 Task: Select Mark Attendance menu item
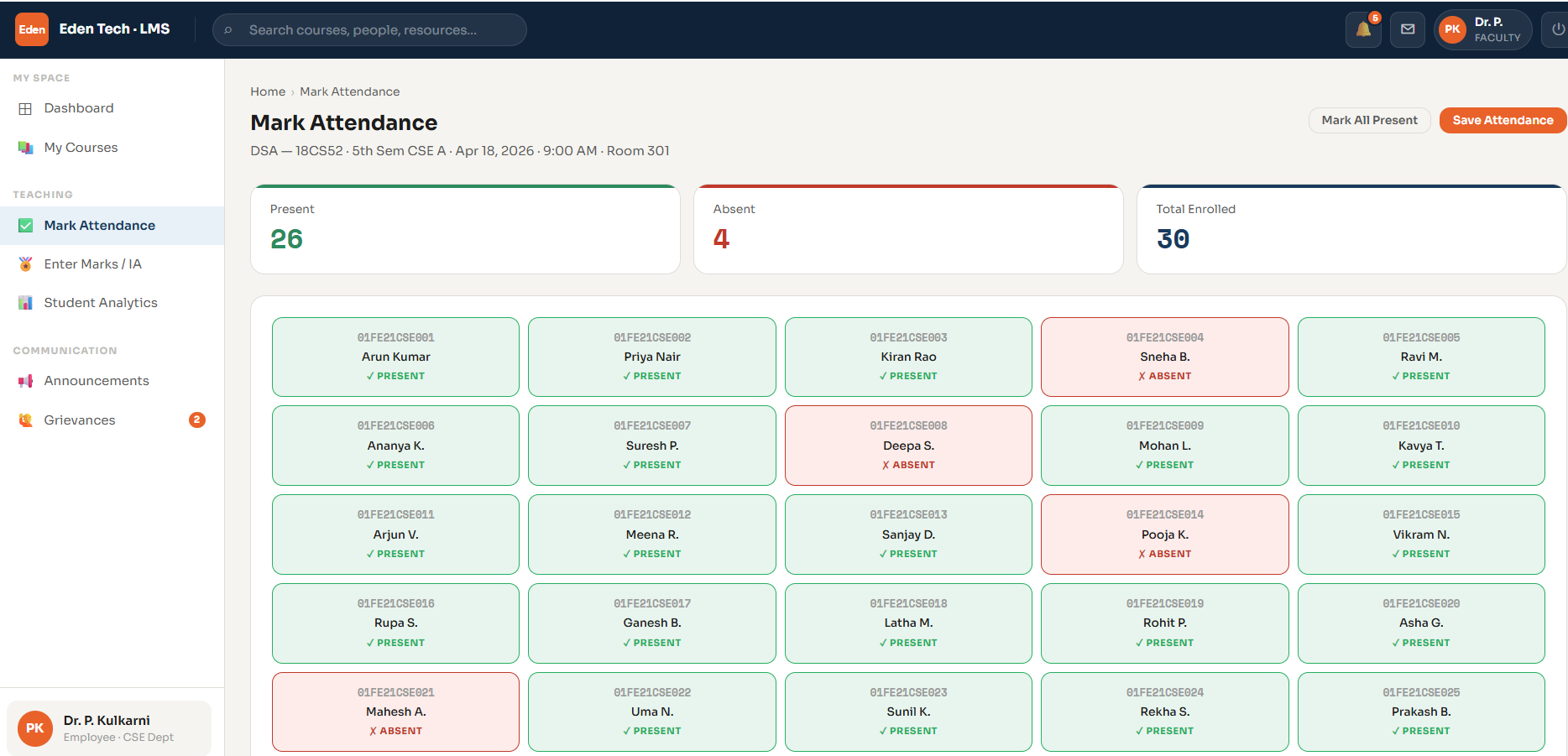point(112,226)
